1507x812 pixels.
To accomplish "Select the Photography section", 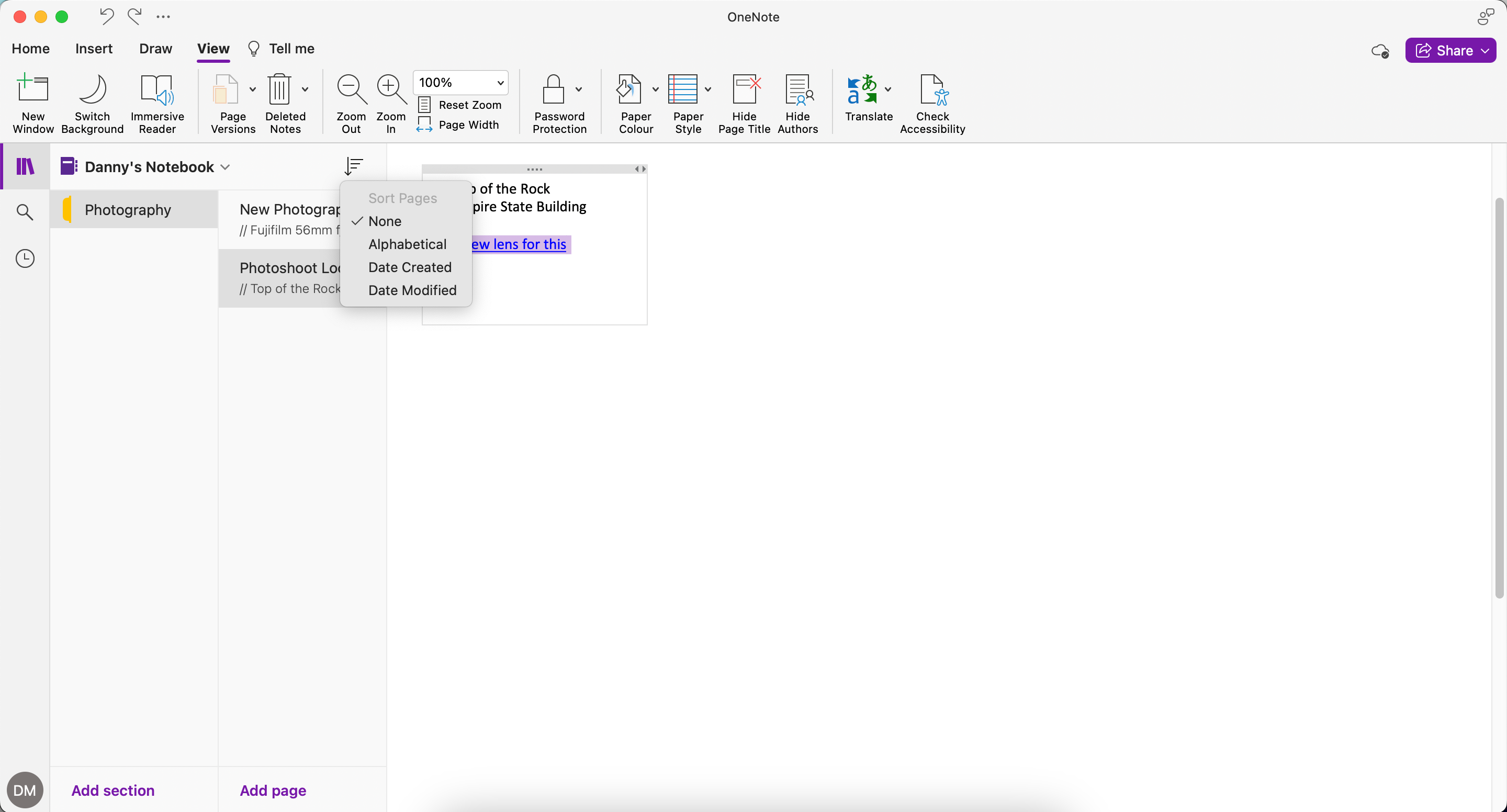I will (x=128, y=209).
